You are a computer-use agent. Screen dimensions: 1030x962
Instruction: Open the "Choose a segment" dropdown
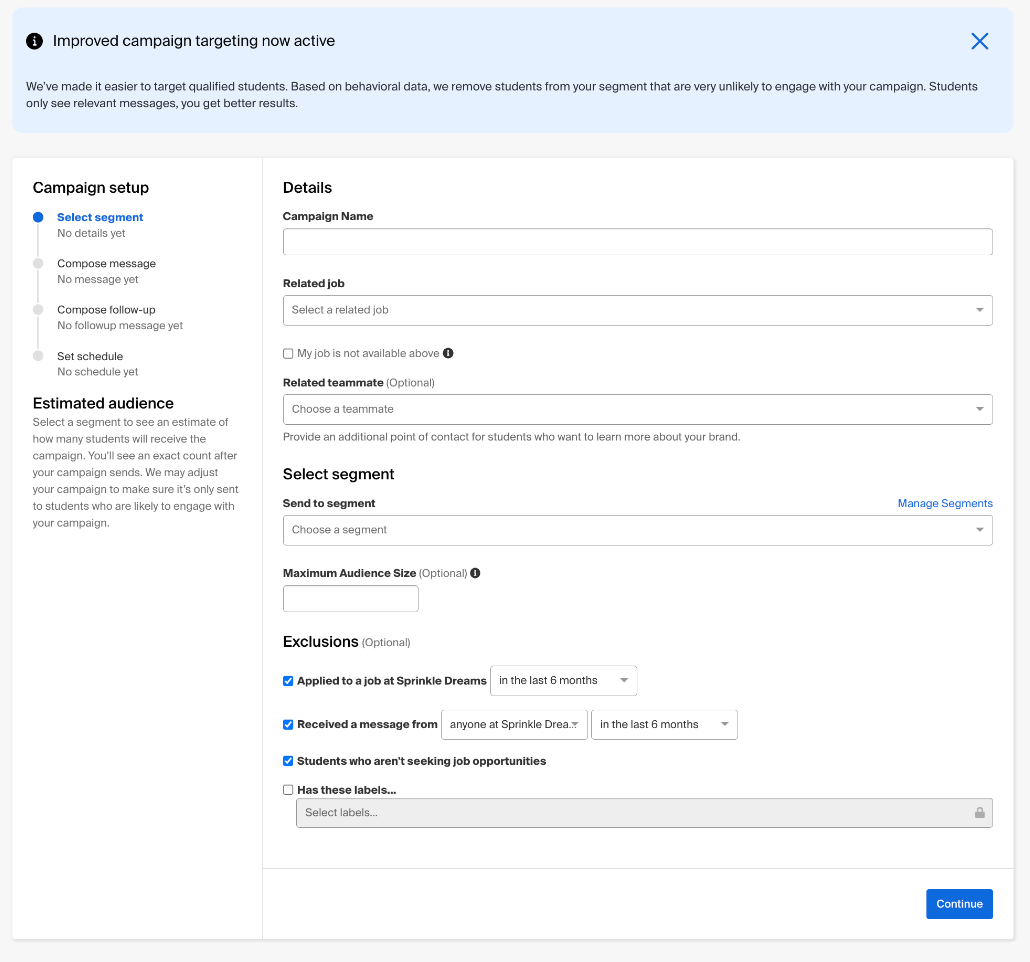click(x=637, y=530)
